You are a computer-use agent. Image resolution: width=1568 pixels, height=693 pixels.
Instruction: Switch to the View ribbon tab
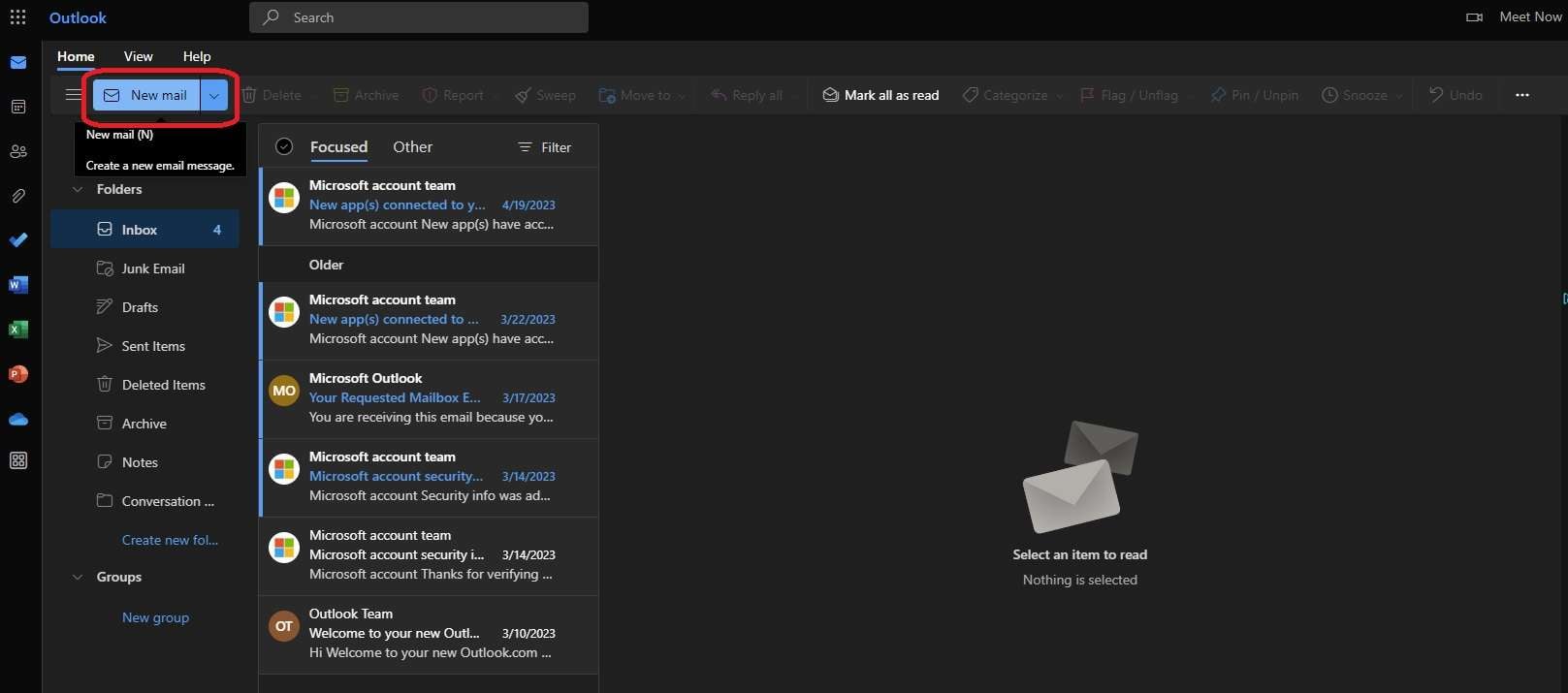coord(138,56)
